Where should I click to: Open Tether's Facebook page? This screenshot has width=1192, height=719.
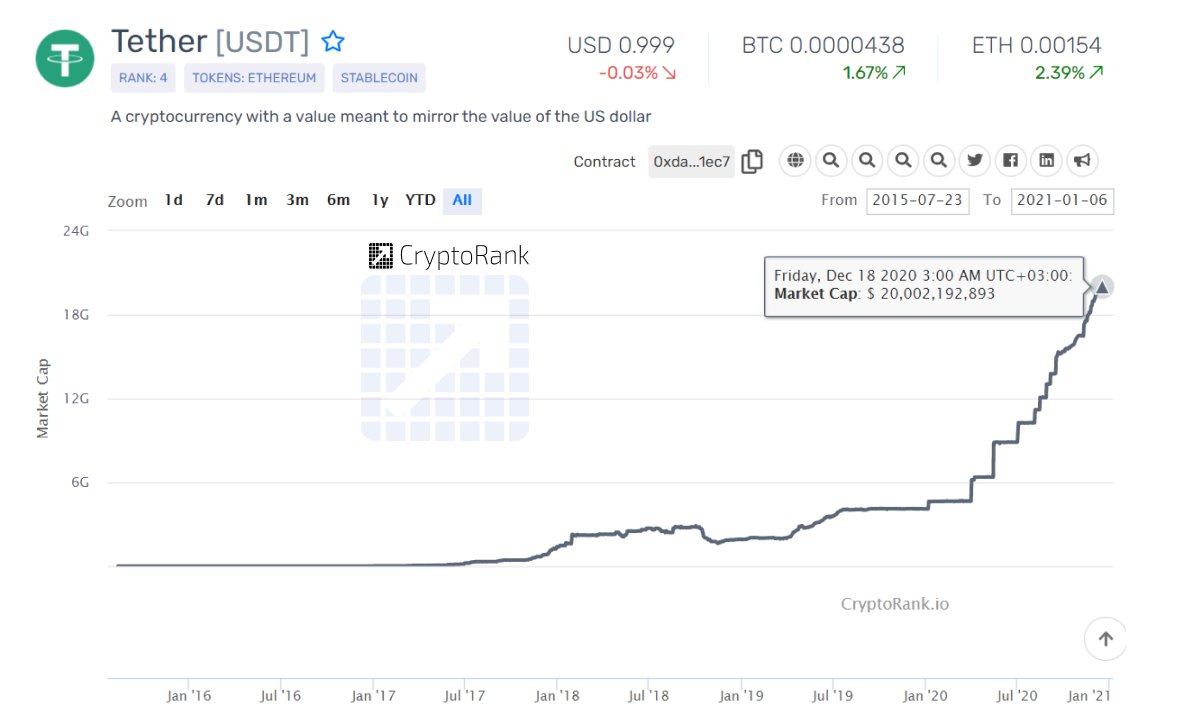tap(1010, 160)
